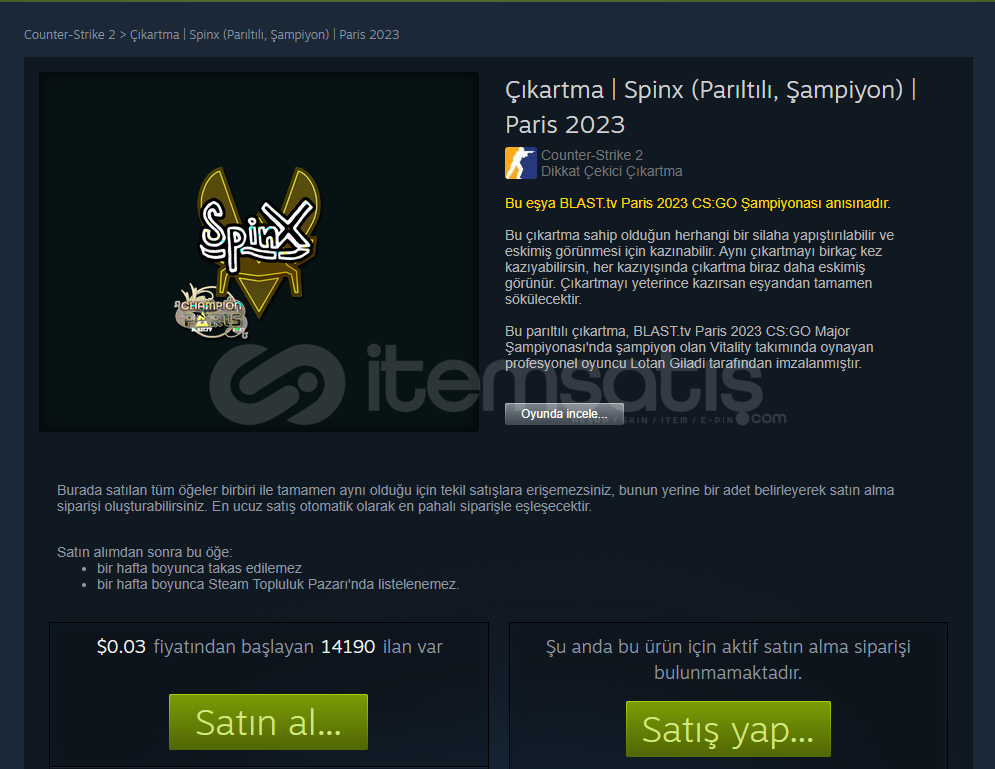Click the yellow BLAST.tv Paris 2023 notice
The image size is (995, 769).
click(x=697, y=203)
